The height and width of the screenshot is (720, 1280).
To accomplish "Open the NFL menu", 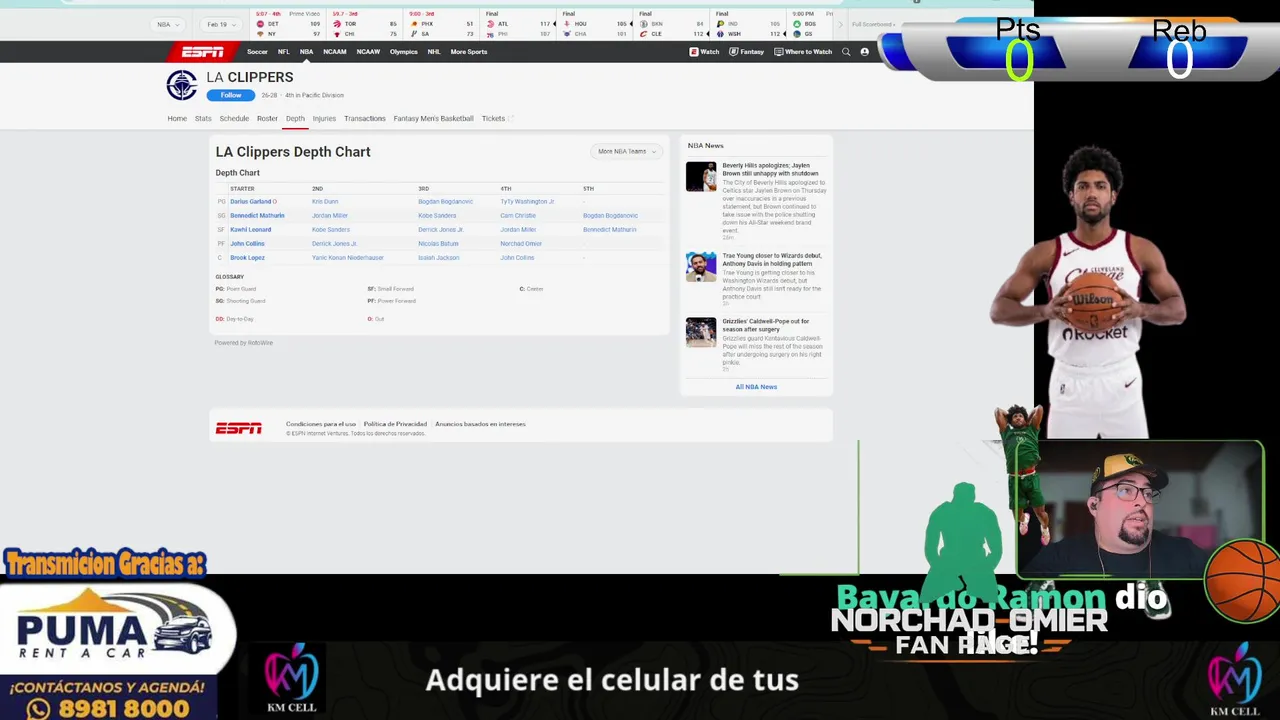I will coord(284,52).
